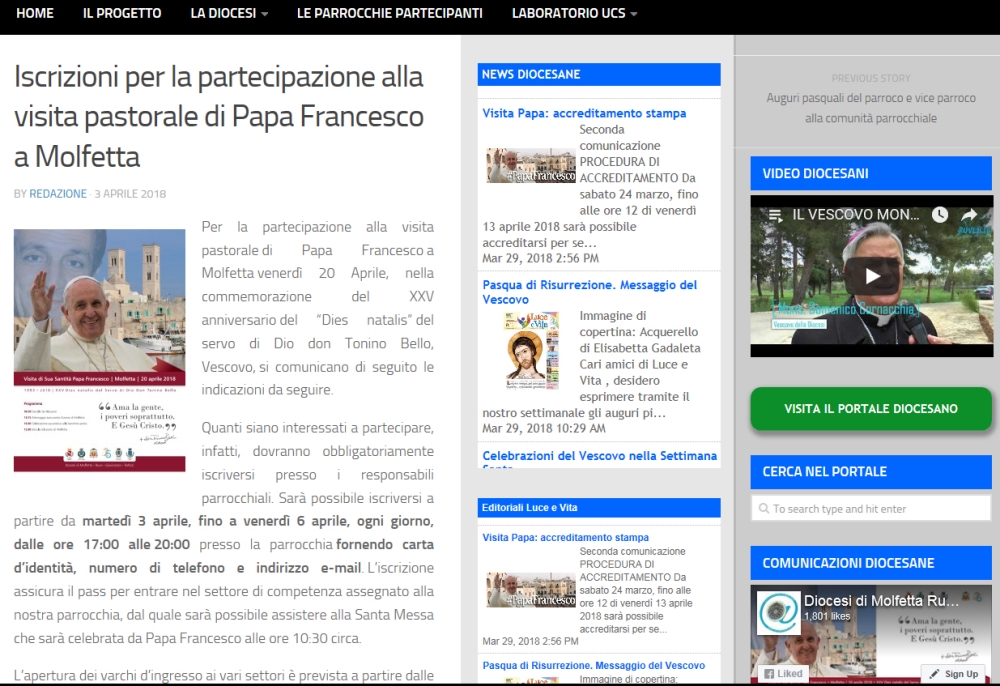The image size is (1000, 686).
Task: Open the Papa Francesco poster image
Action: pos(99,350)
